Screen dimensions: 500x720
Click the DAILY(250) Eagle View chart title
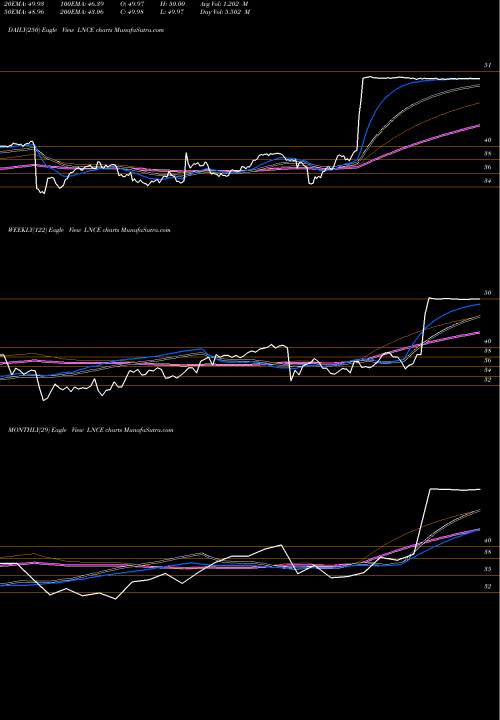pos(86,30)
